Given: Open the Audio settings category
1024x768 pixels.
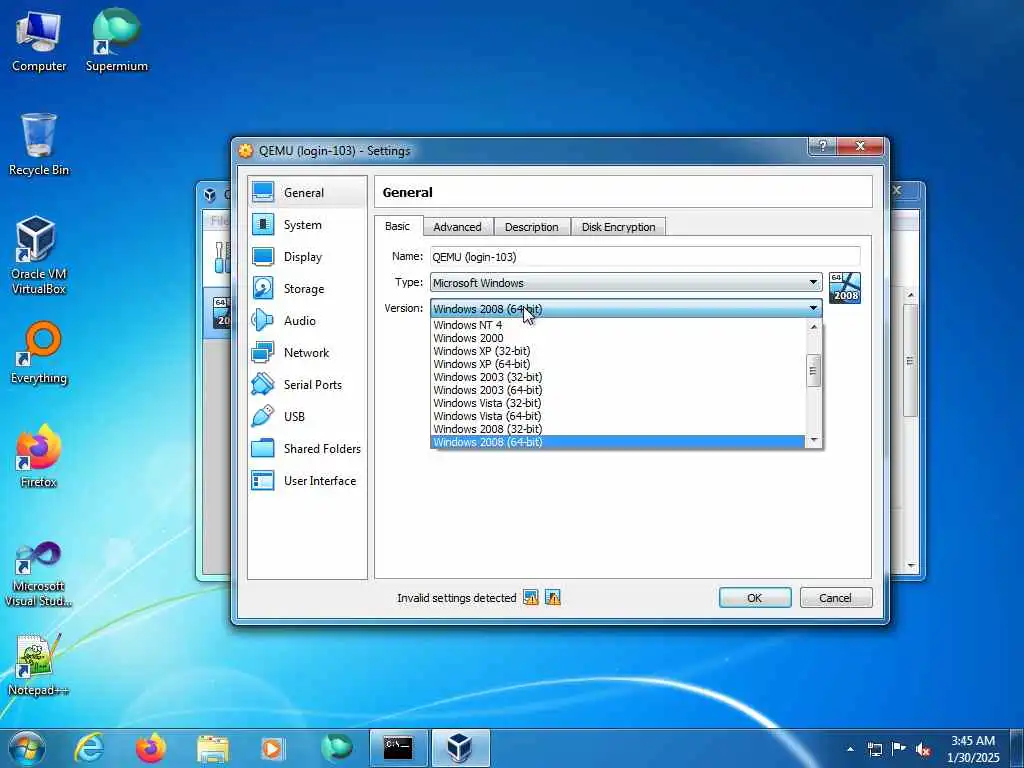Looking at the screenshot, I should (x=307, y=321).
